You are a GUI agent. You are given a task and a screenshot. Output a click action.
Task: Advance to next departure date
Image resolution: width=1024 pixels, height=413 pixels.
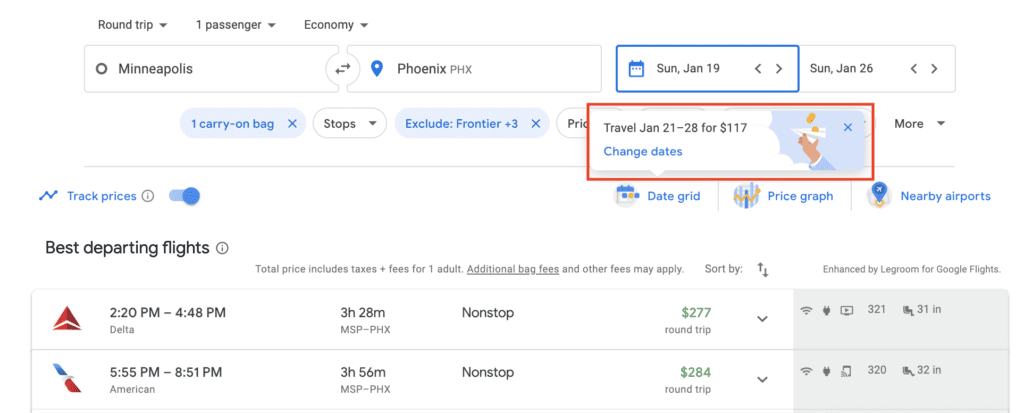[x=779, y=69]
